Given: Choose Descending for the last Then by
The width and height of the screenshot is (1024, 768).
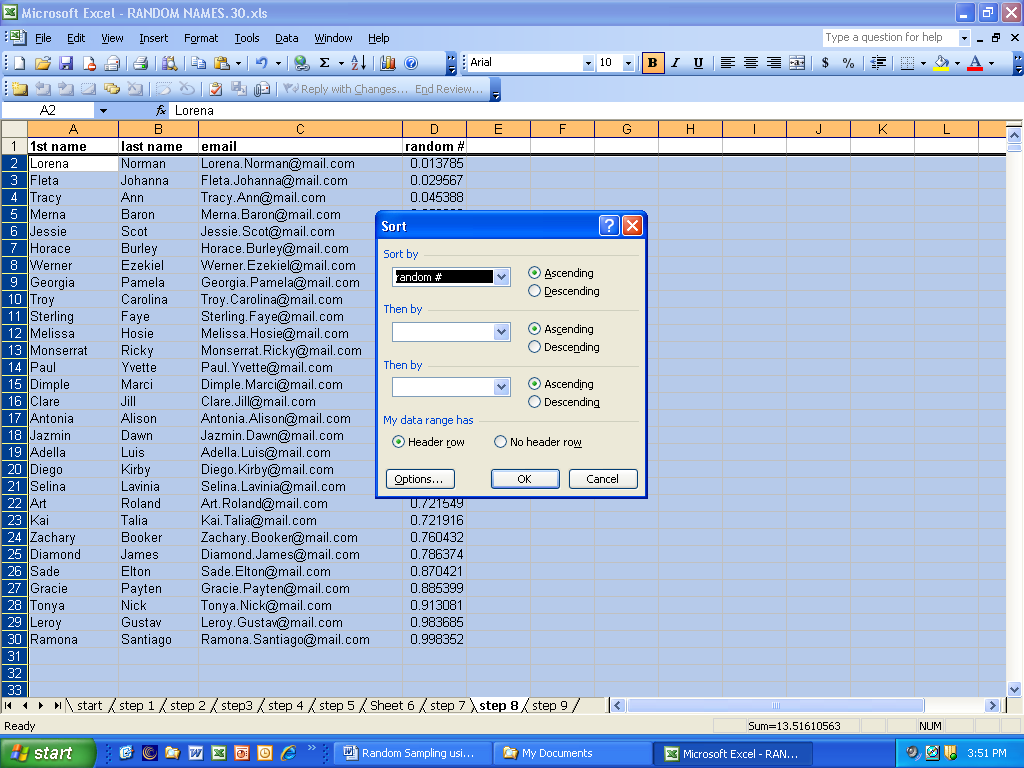Looking at the screenshot, I should click(535, 402).
